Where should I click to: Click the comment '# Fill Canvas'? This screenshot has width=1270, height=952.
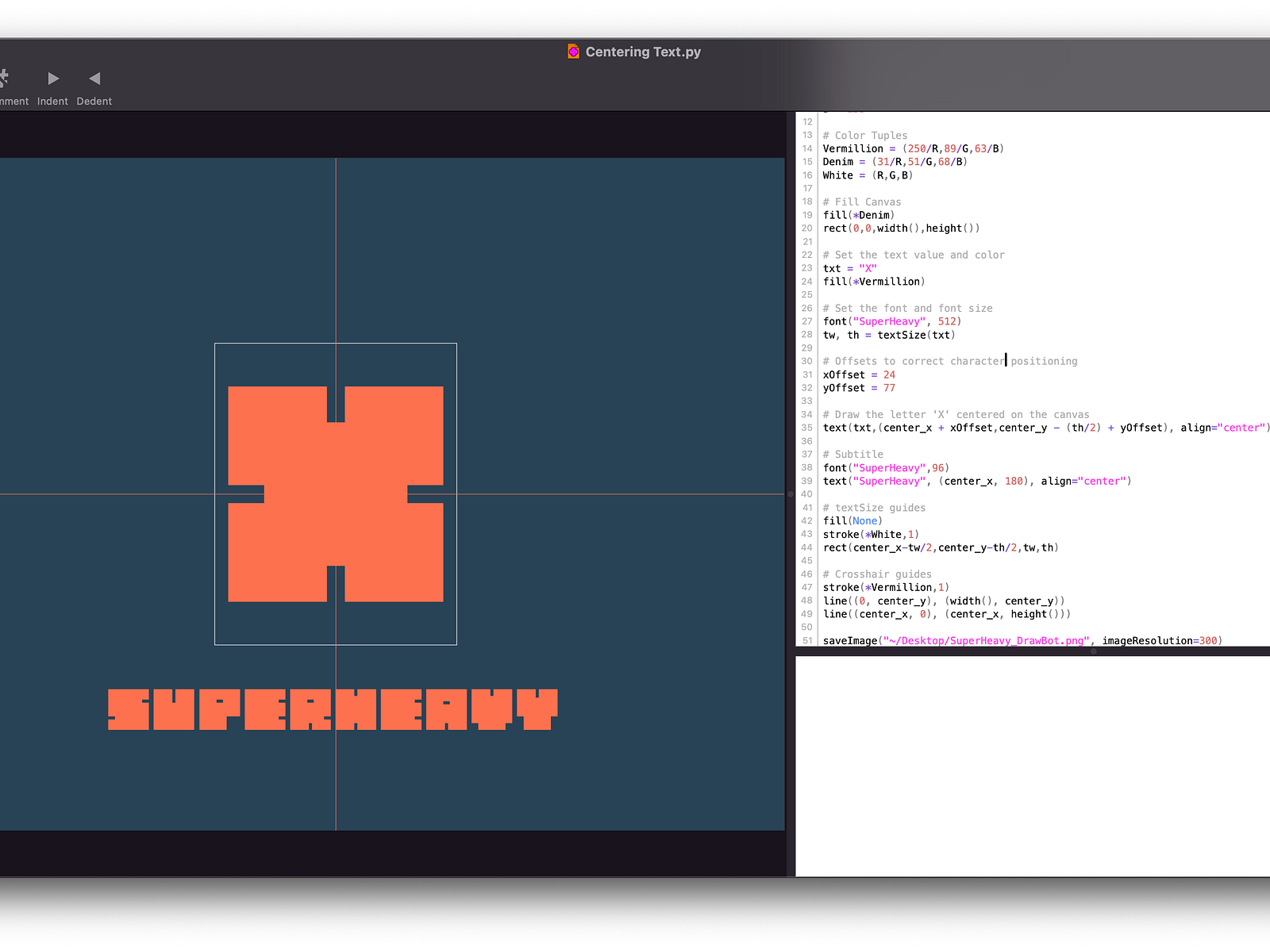click(x=861, y=202)
